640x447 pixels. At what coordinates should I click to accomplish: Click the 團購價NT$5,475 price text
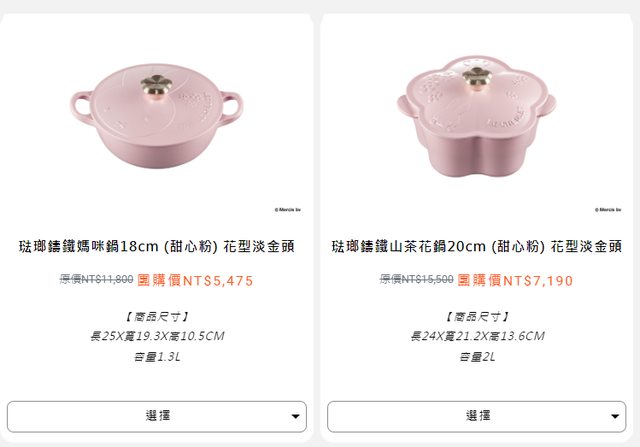(x=195, y=280)
